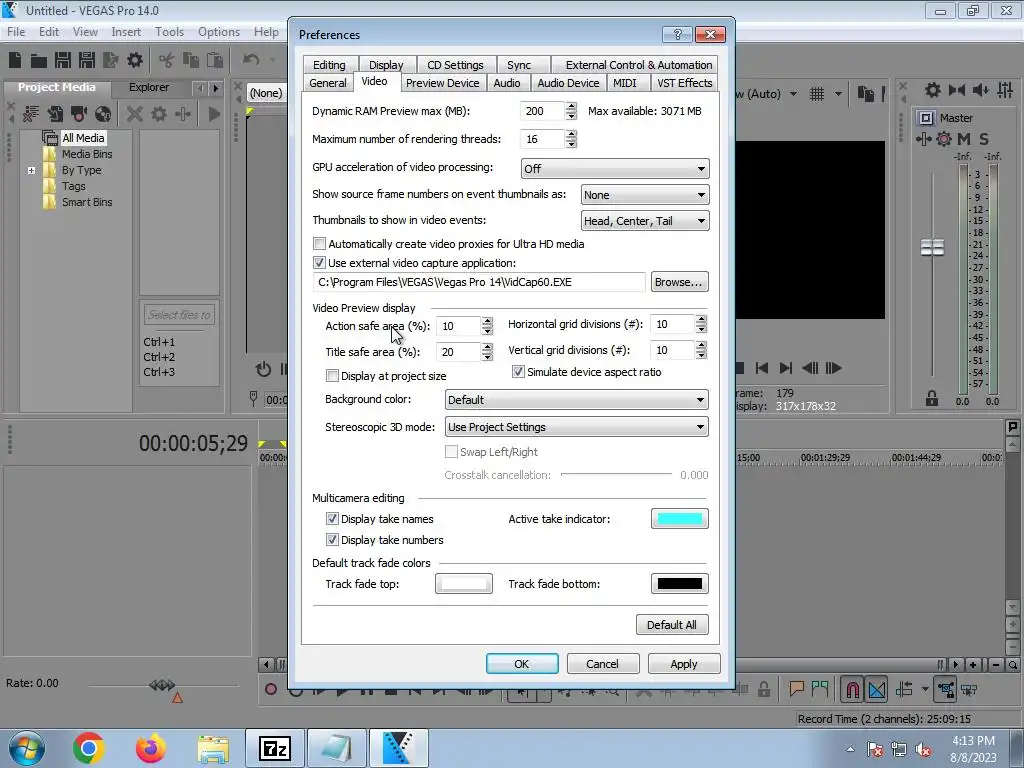Image resolution: width=1024 pixels, height=768 pixels.
Task: Click the Downmix Output icon in Master Bus
Action: pyautogui.click(x=957, y=90)
